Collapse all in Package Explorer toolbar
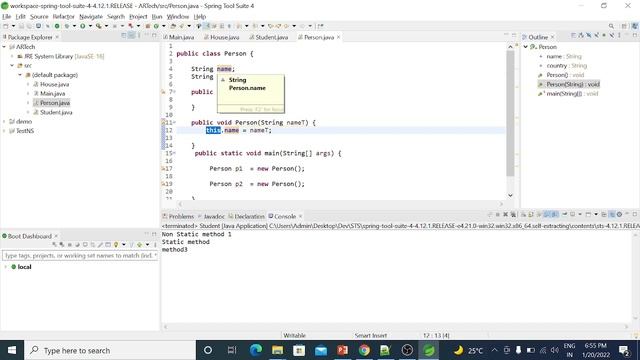Screen dimensions: 640x360 (x=124, y=36)
